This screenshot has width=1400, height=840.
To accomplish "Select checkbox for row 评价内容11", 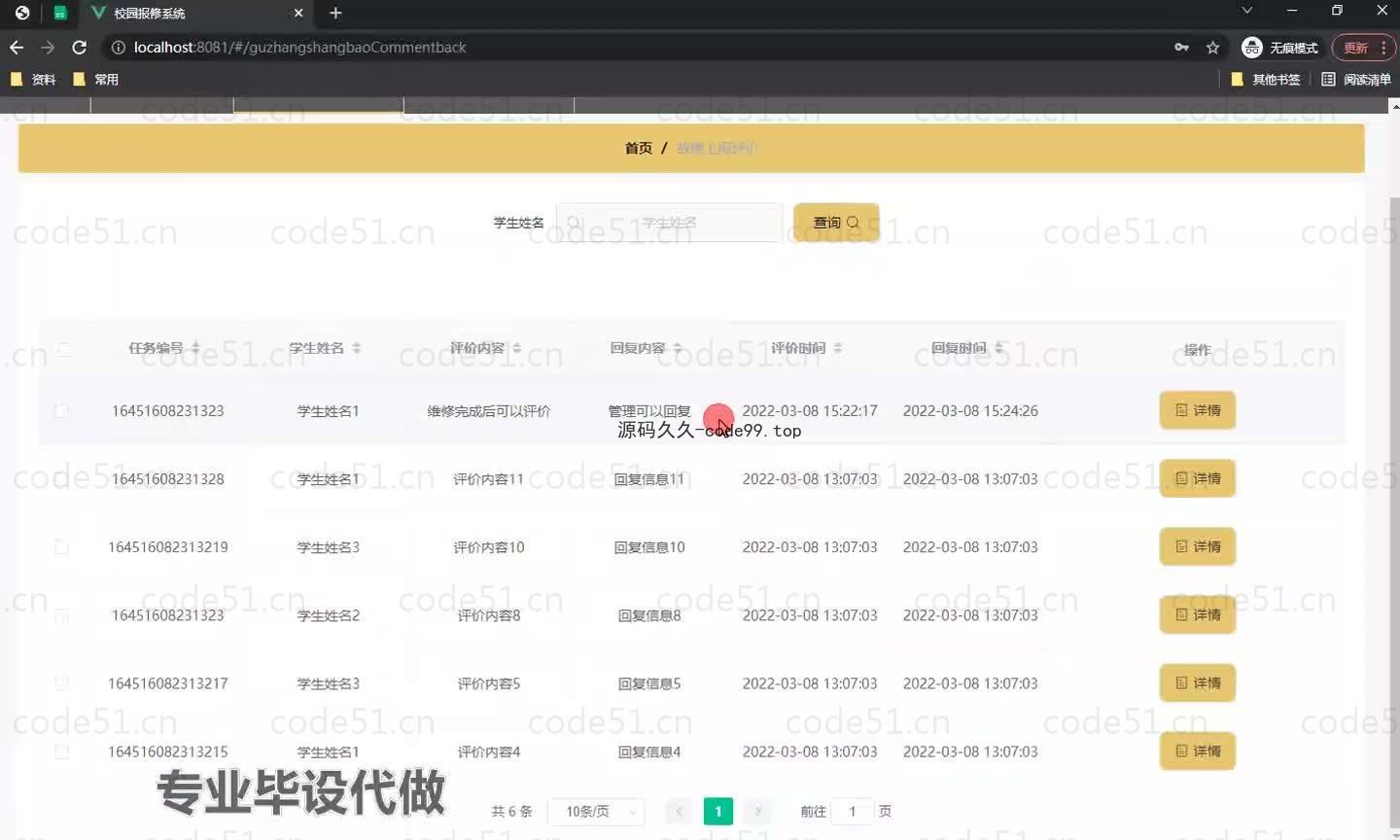I will [62, 479].
